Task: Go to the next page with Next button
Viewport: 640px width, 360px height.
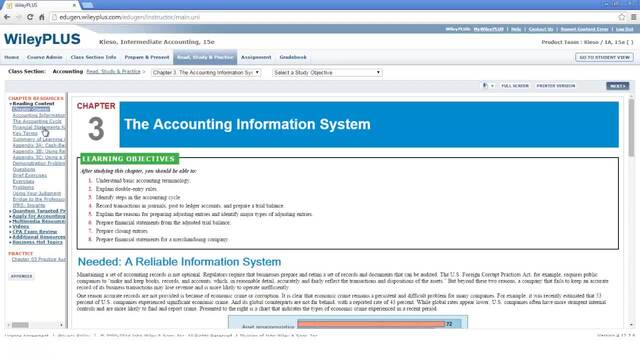Action: point(618,86)
